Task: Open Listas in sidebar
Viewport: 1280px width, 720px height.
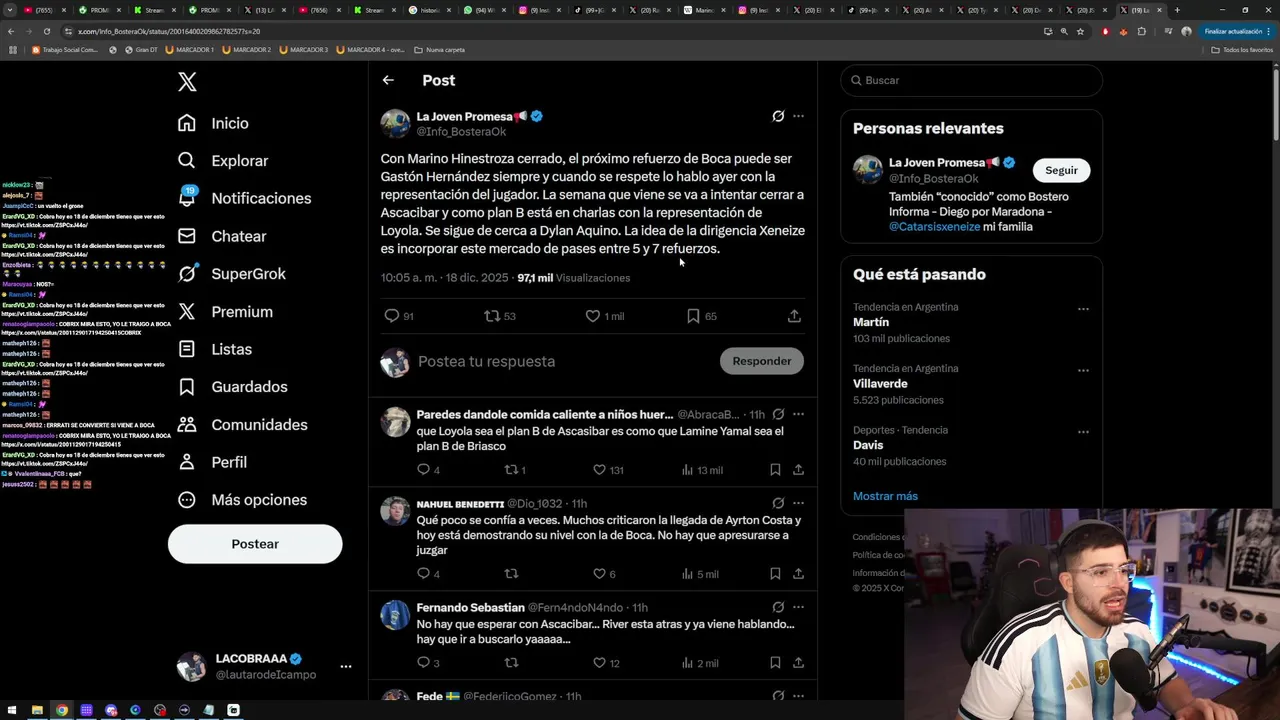Action: click(214, 349)
